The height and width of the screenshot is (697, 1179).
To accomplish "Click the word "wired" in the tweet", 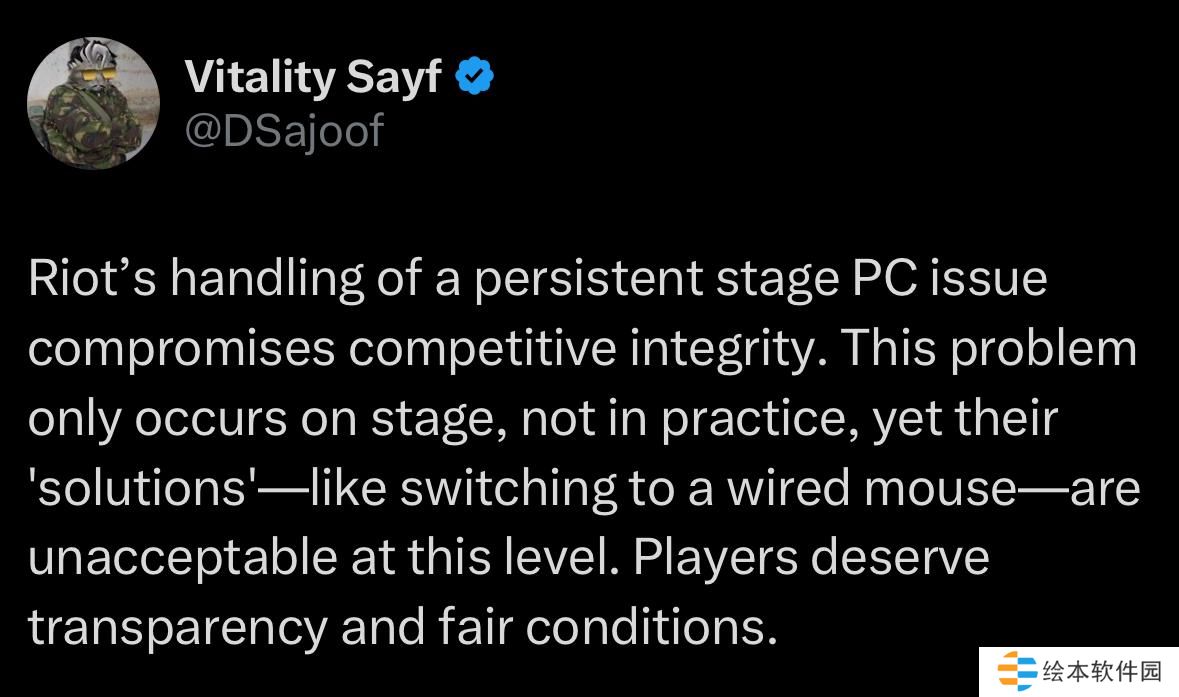I will coord(787,488).
